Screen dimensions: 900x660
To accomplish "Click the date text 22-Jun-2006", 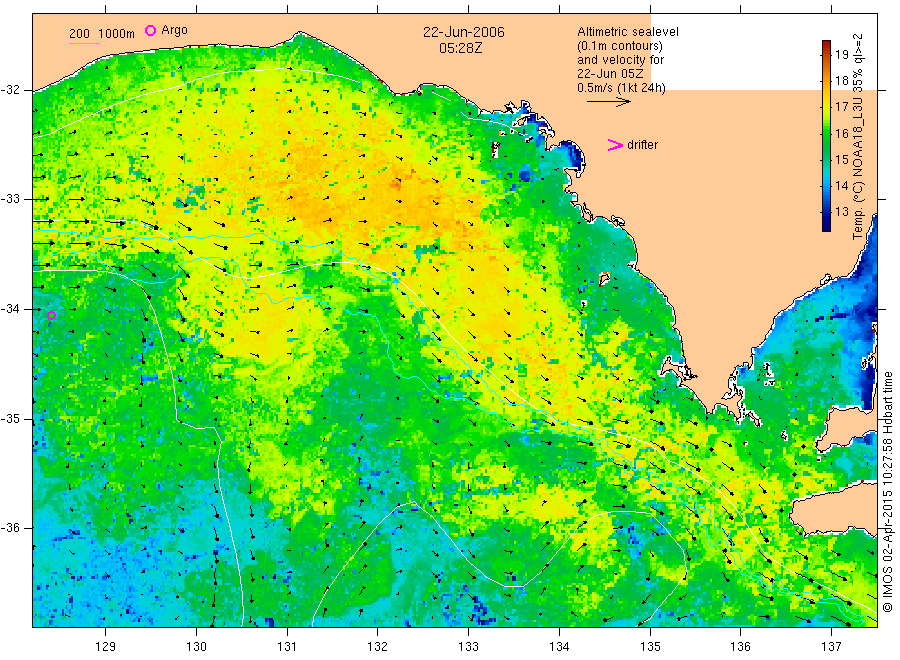I will click(464, 32).
